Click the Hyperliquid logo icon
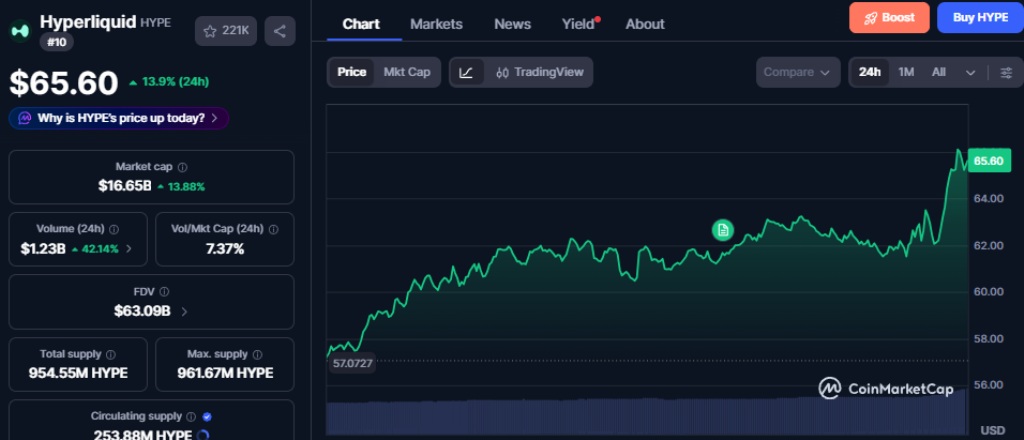This screenshot has width=1024, height=440. (20, 31)
